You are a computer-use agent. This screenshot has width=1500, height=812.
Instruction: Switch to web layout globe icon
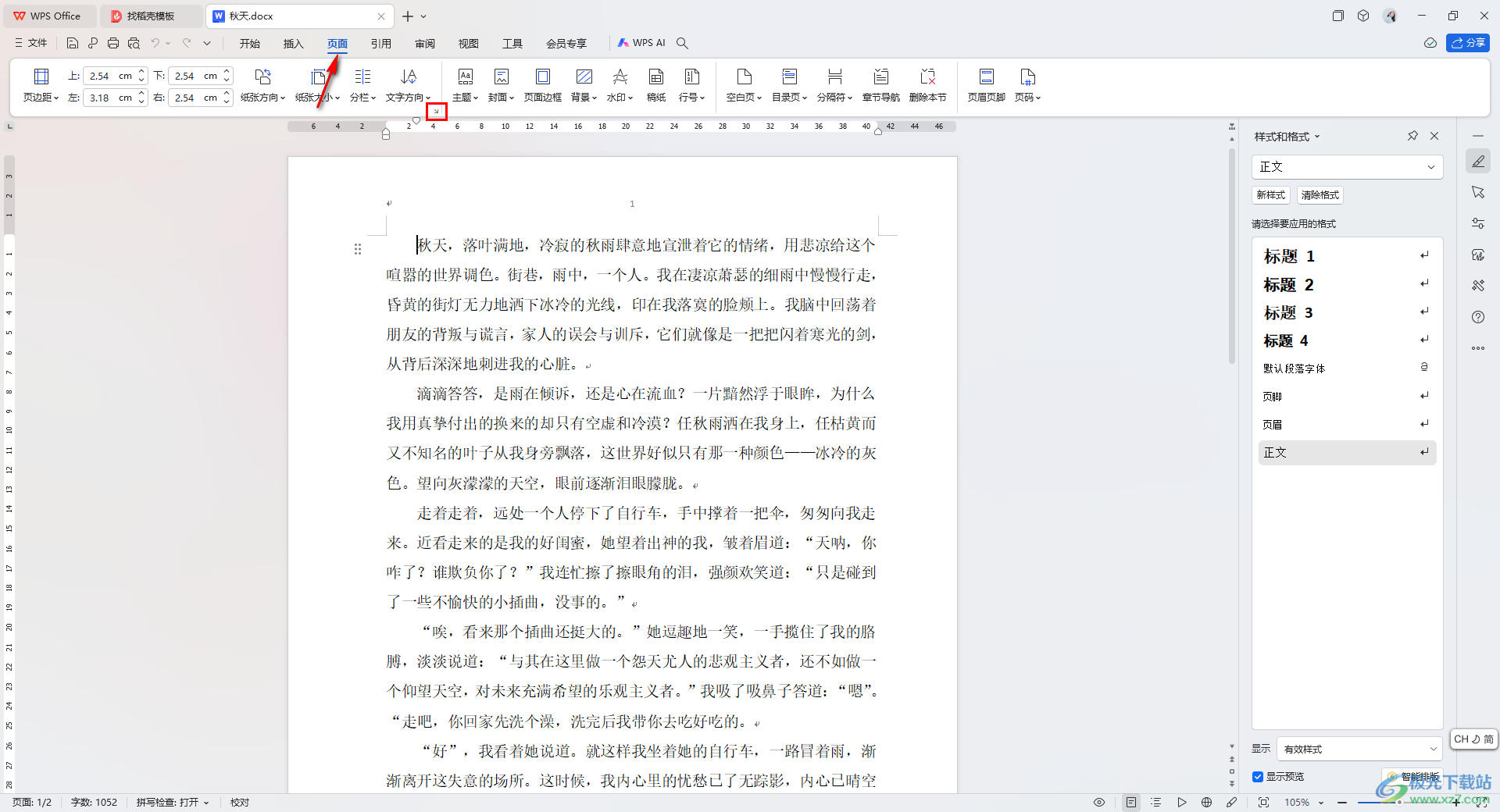1207,803
